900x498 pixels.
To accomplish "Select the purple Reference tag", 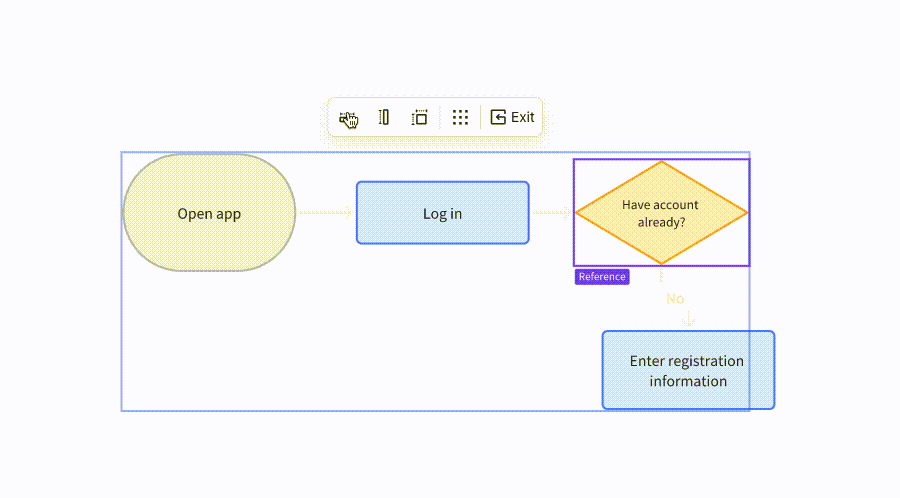I will click(602, 277).
